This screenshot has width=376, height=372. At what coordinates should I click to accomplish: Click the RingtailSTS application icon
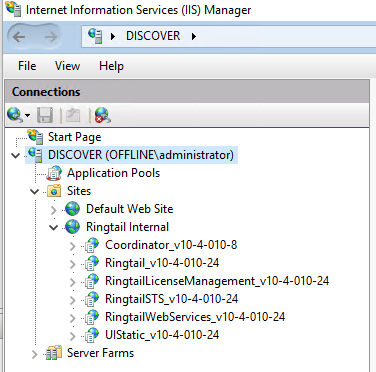(x=91, y=299)
